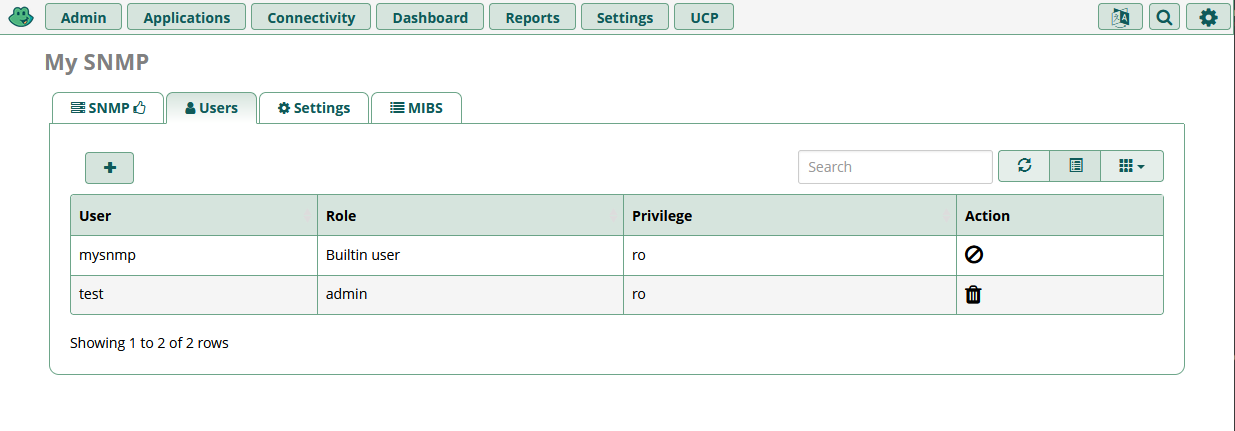Open the Connectivity menu
This screenshot has width=1235, height=431.
click(311, 17)
